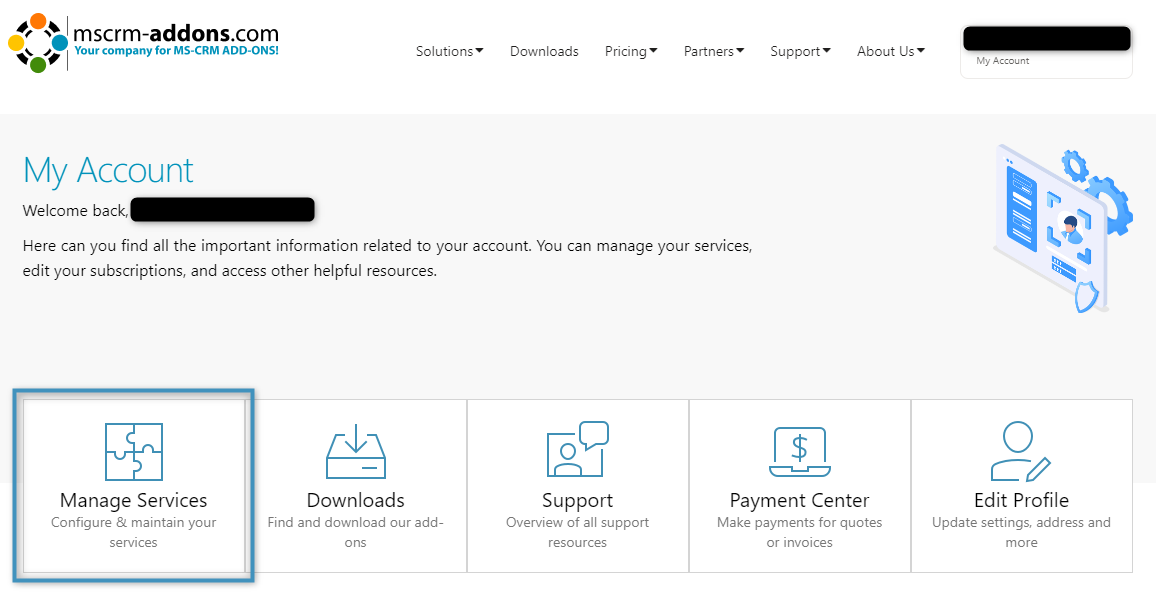Open the Downloads card title
The image size is (1156, 604).
[355, 500]
